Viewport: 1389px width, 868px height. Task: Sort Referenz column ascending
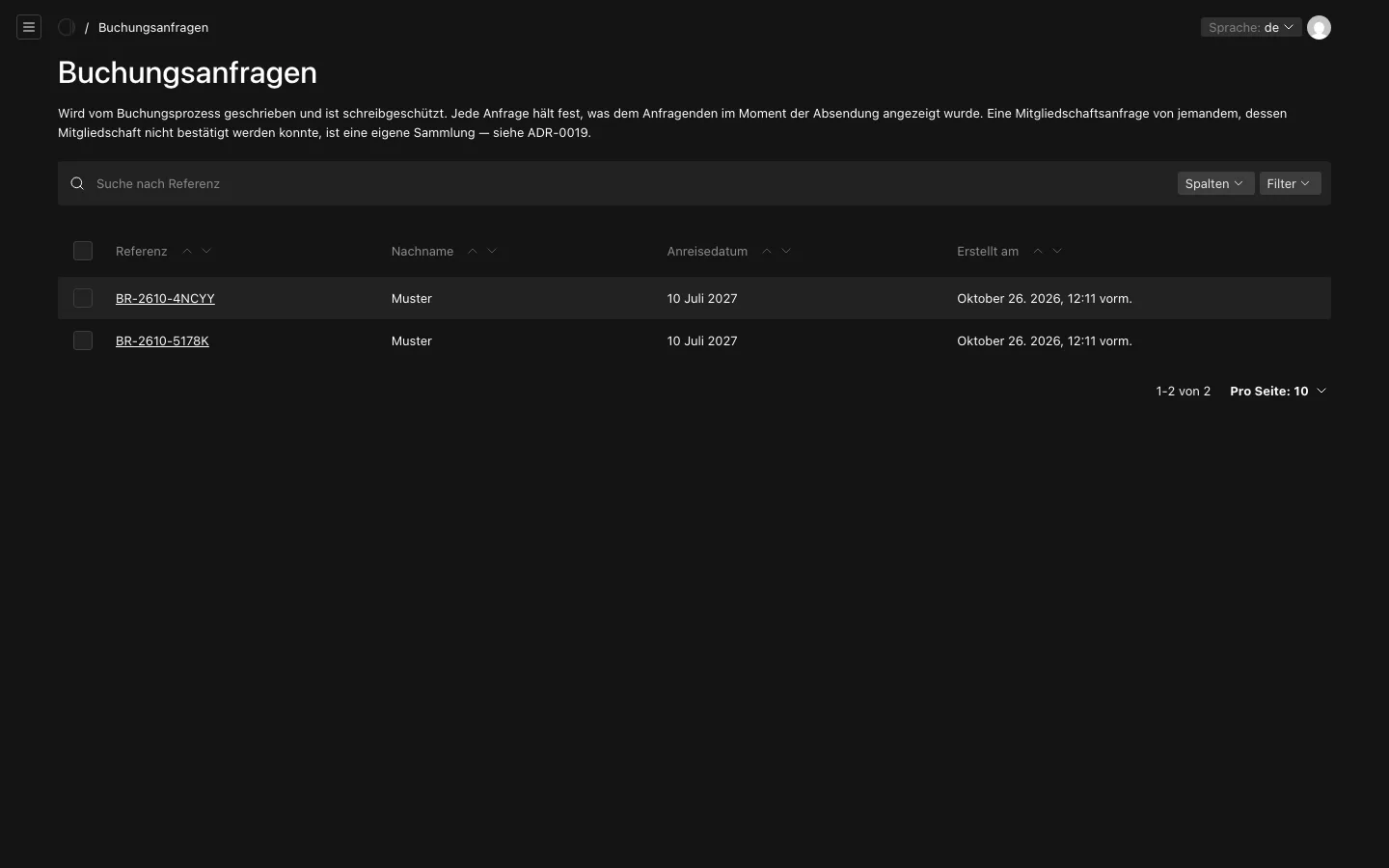click(x=187, y=251)
